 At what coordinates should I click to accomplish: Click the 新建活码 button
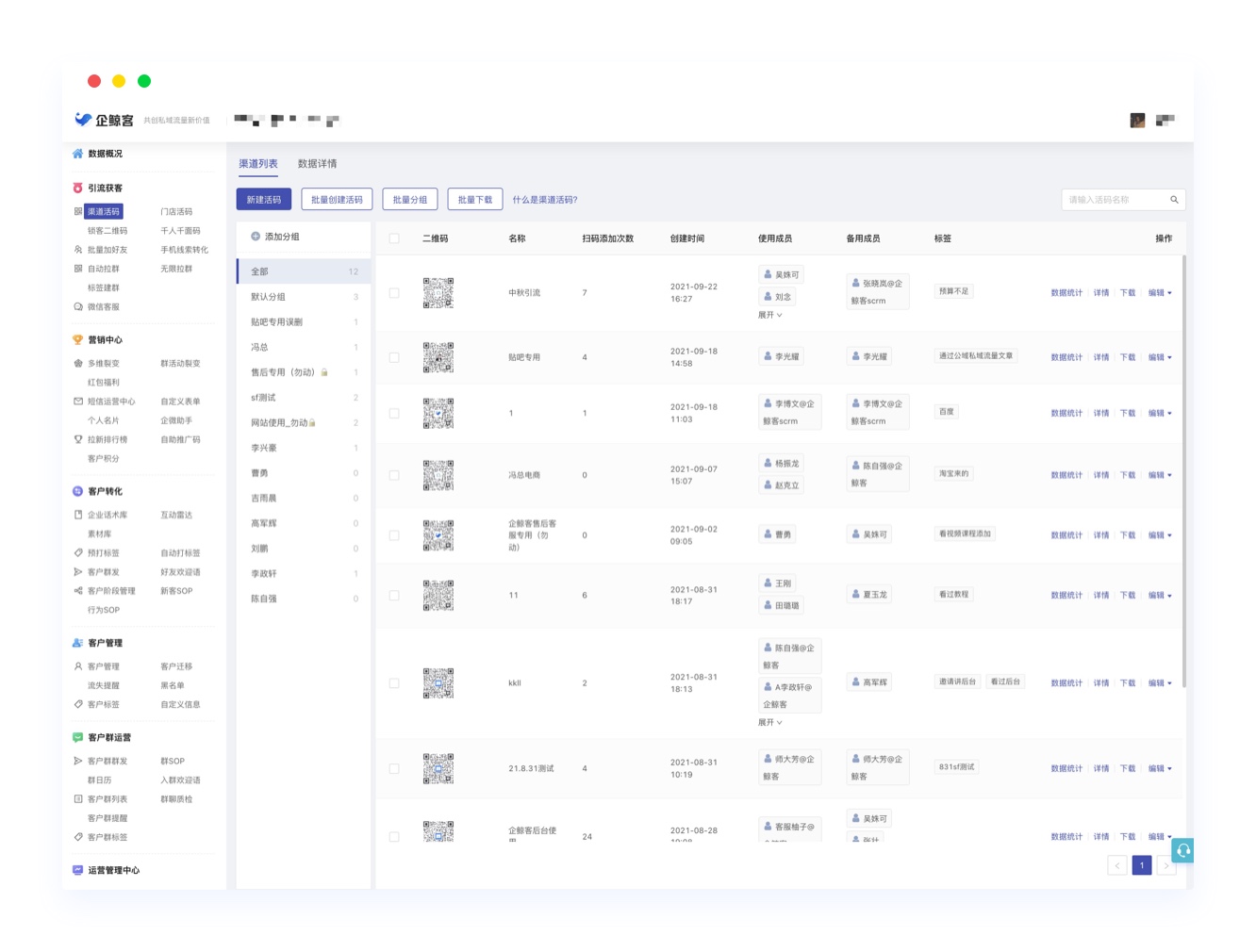(x=264, y=200)
